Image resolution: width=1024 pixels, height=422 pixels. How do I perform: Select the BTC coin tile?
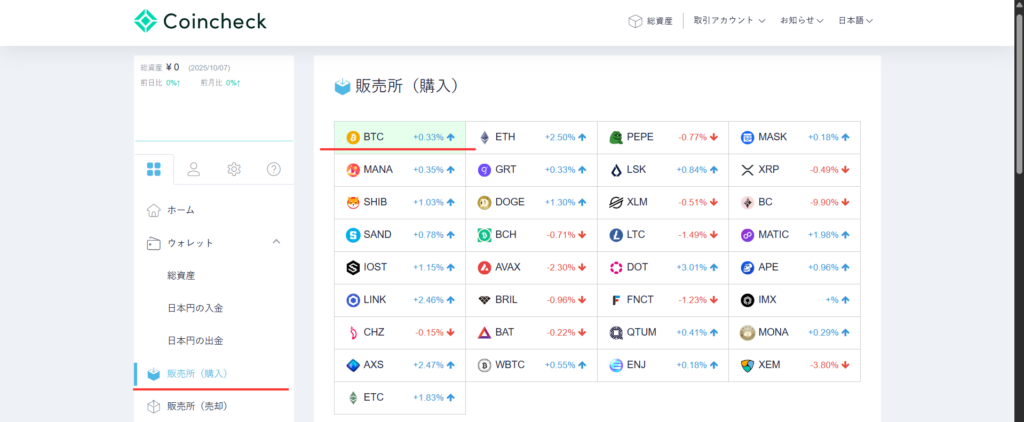click(x=400, y=137)
